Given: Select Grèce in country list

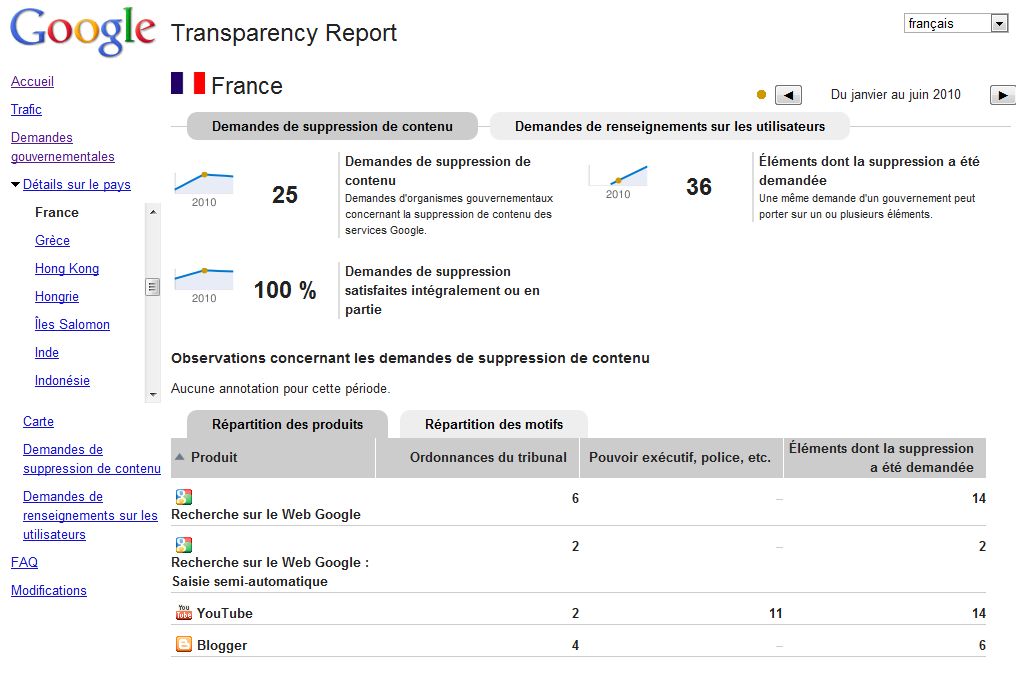Looking at the screenshot, I should [x=52, y=241].
